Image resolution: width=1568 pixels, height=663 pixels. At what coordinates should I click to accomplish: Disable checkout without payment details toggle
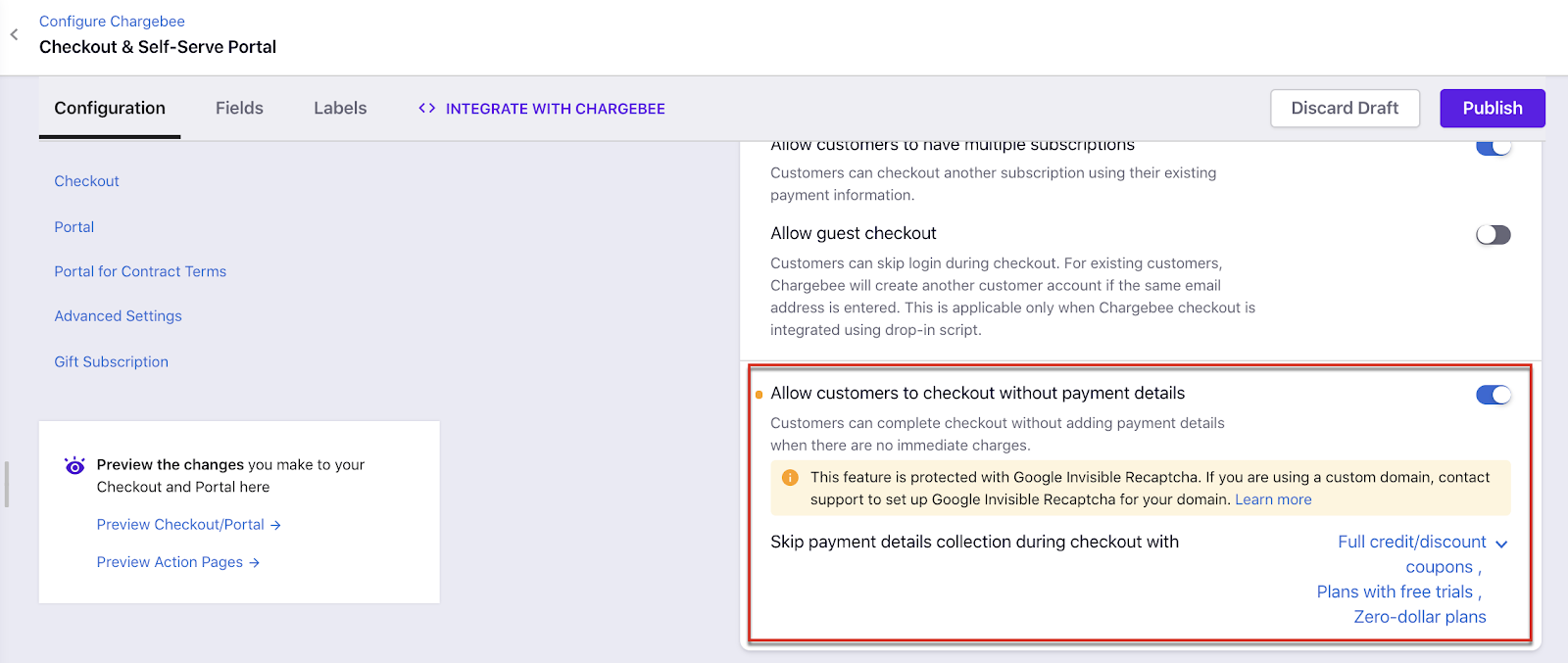1494,395
